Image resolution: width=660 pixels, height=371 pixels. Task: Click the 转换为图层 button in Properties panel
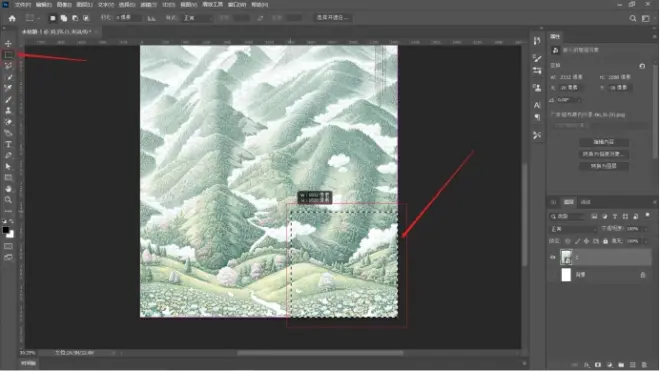tap(604, 166)
